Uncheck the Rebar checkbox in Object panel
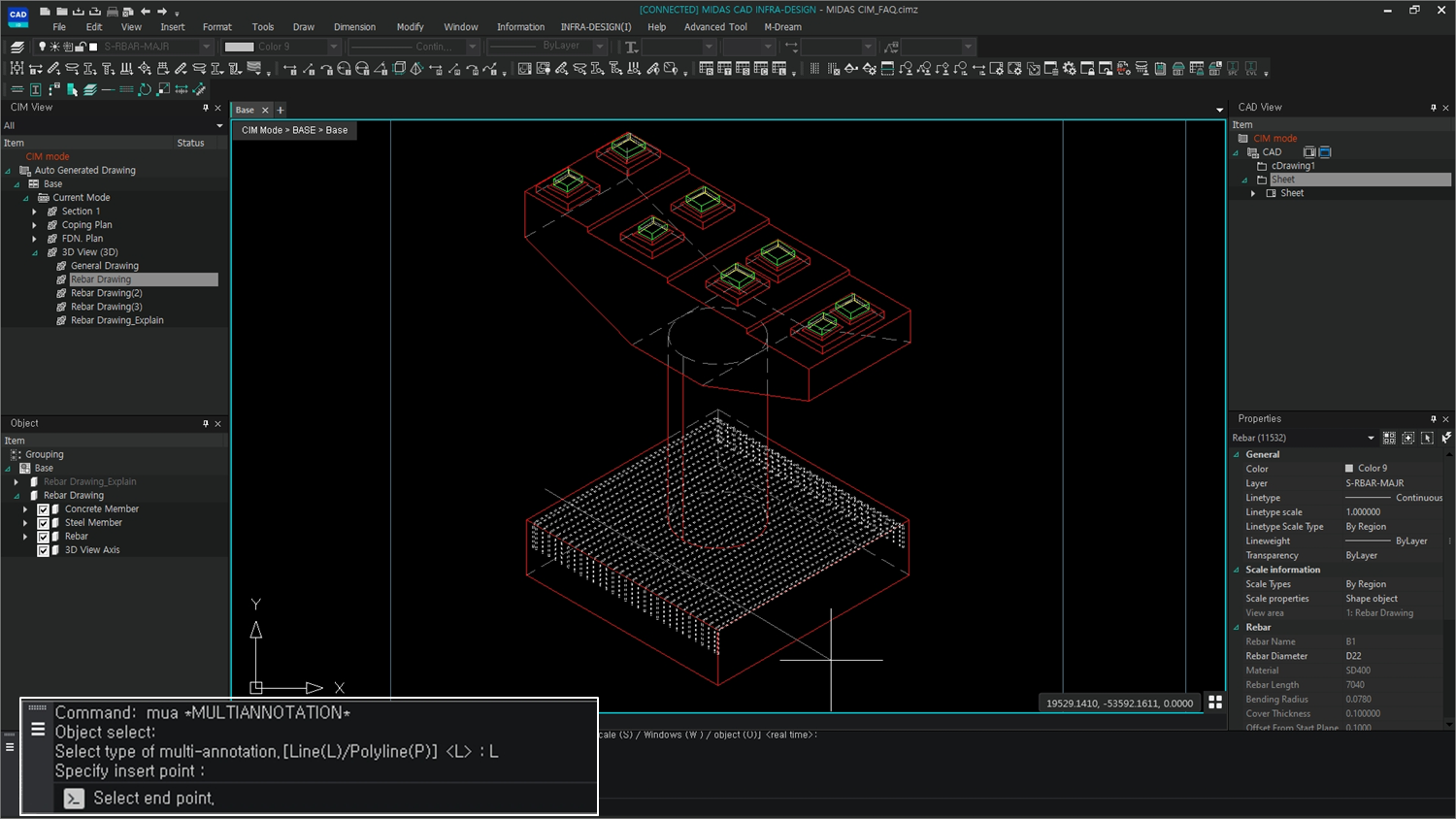The width and height of the screenshot is (1456, 819). (x=43, y=536)
